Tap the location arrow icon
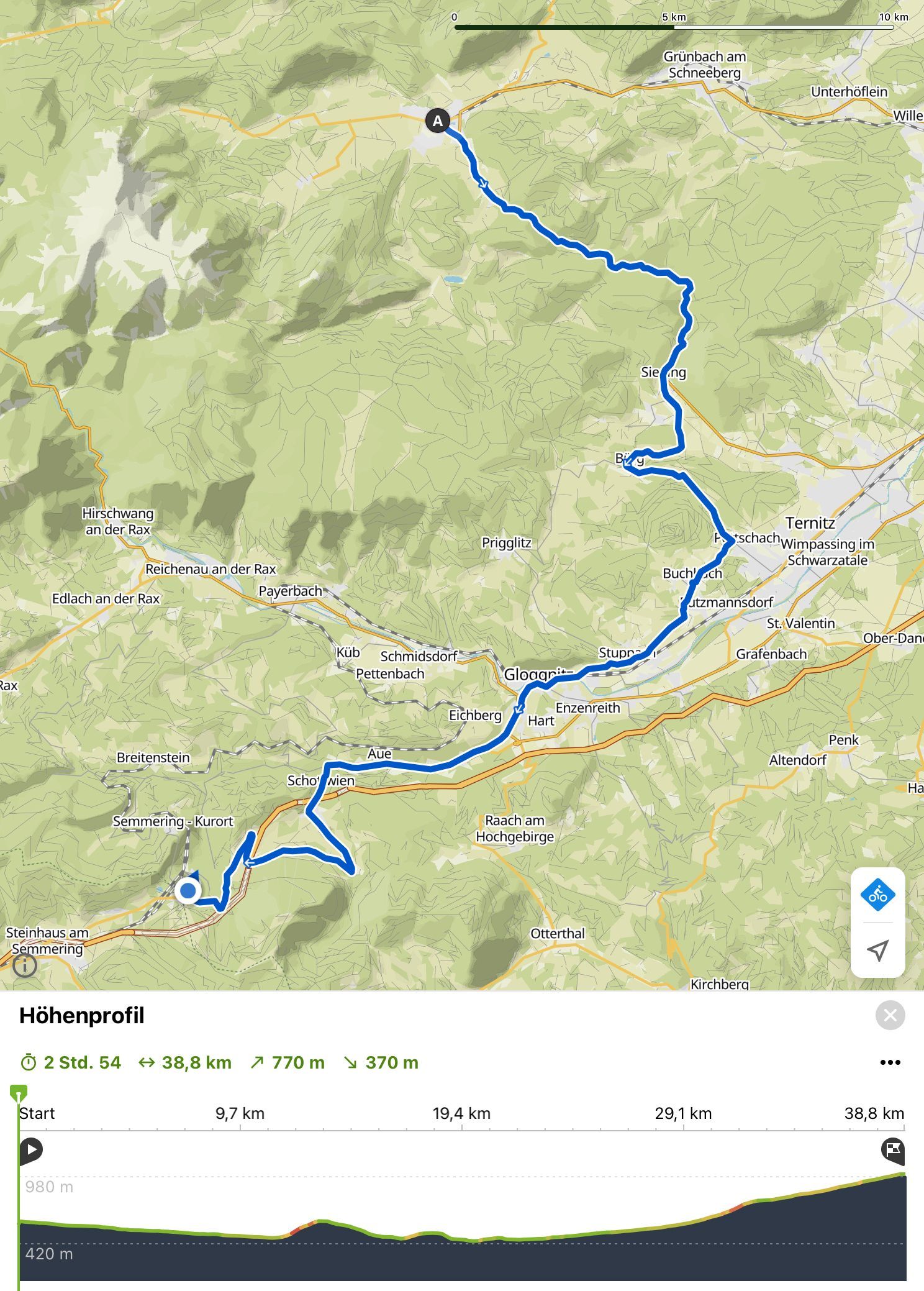This screenshot has width=924, height=1291. pos(877,950)
